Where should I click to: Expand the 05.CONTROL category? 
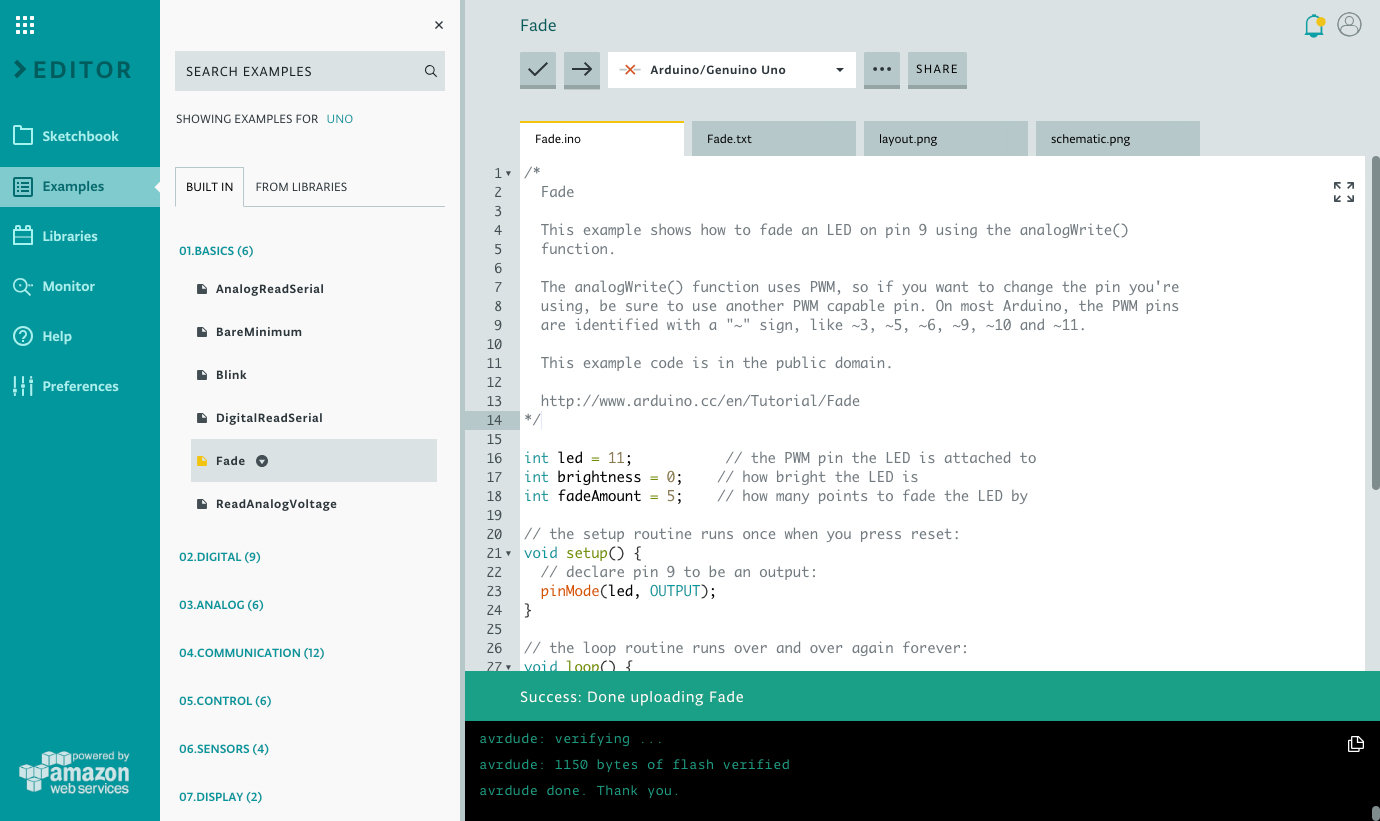(x=225, y=701)
